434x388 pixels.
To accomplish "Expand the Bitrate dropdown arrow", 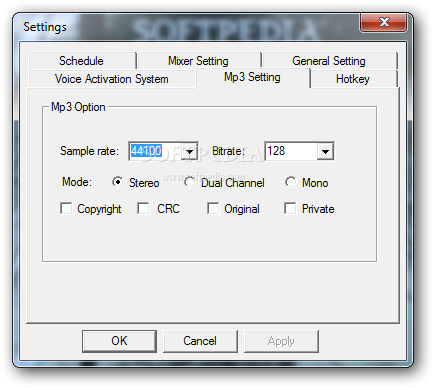I will pyautogui.click(x=325, y=151).
